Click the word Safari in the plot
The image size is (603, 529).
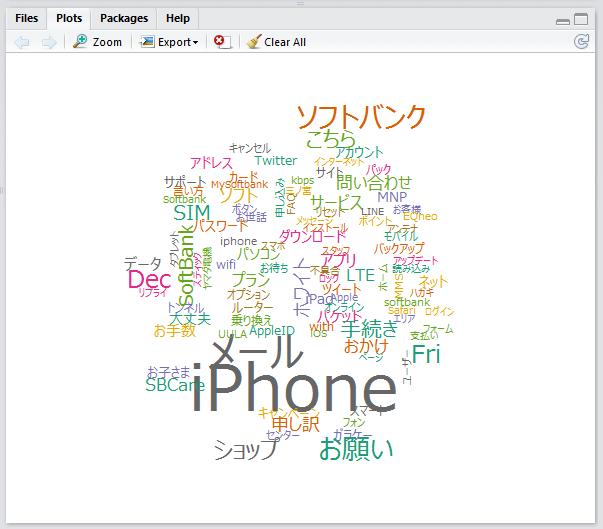401,310
